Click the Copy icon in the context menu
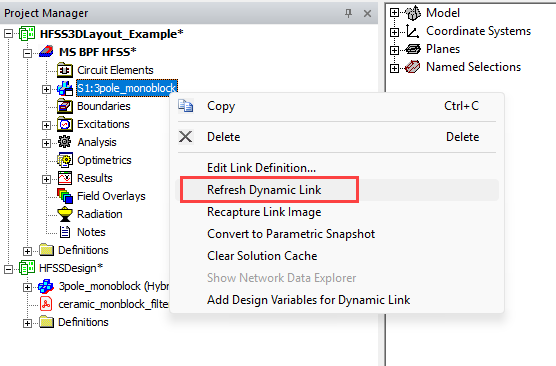 (186, 106)
